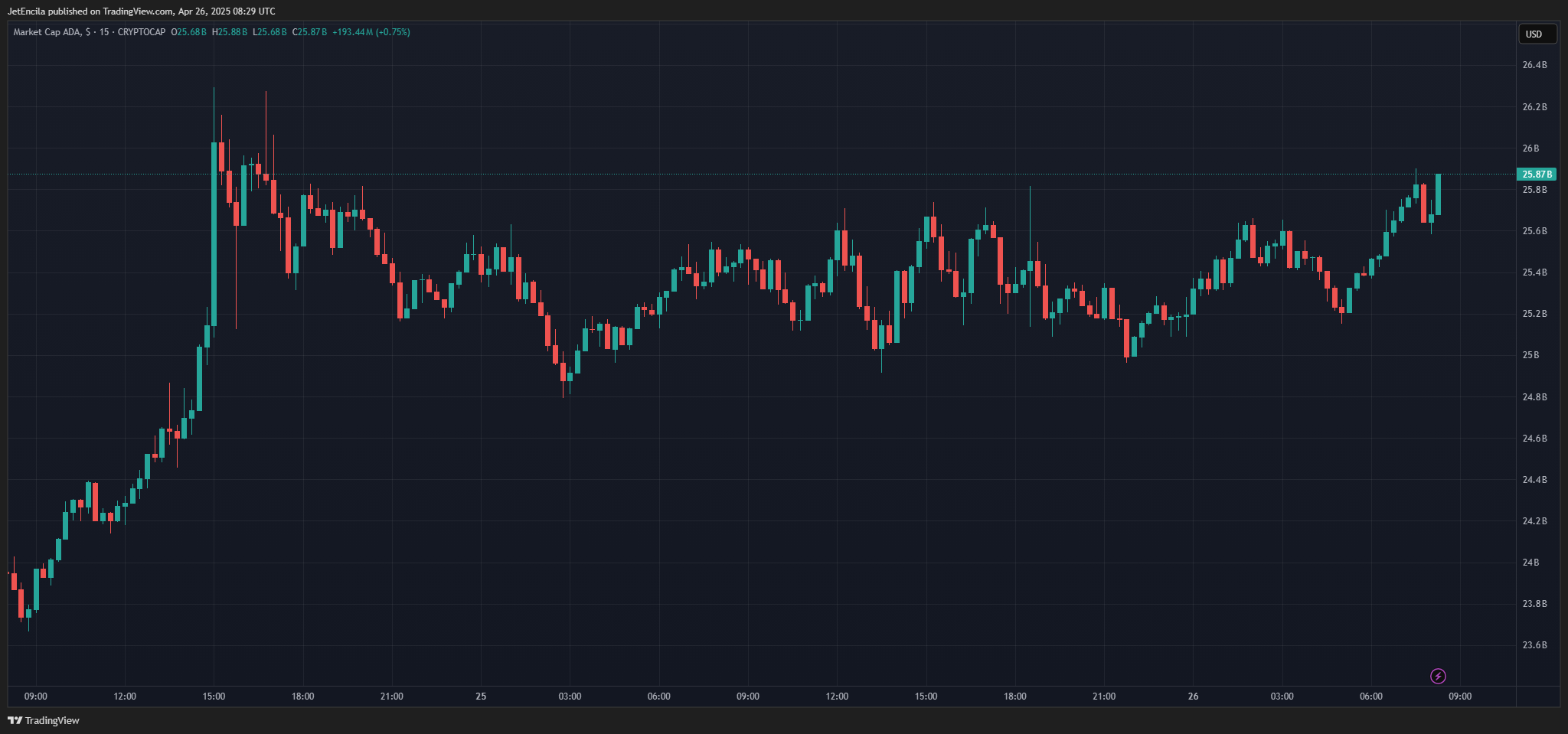The height and width of the screenshot is (734, 1568).
Task: Click the purple lightning bolt icon
Action: [x=1438, y=676]
